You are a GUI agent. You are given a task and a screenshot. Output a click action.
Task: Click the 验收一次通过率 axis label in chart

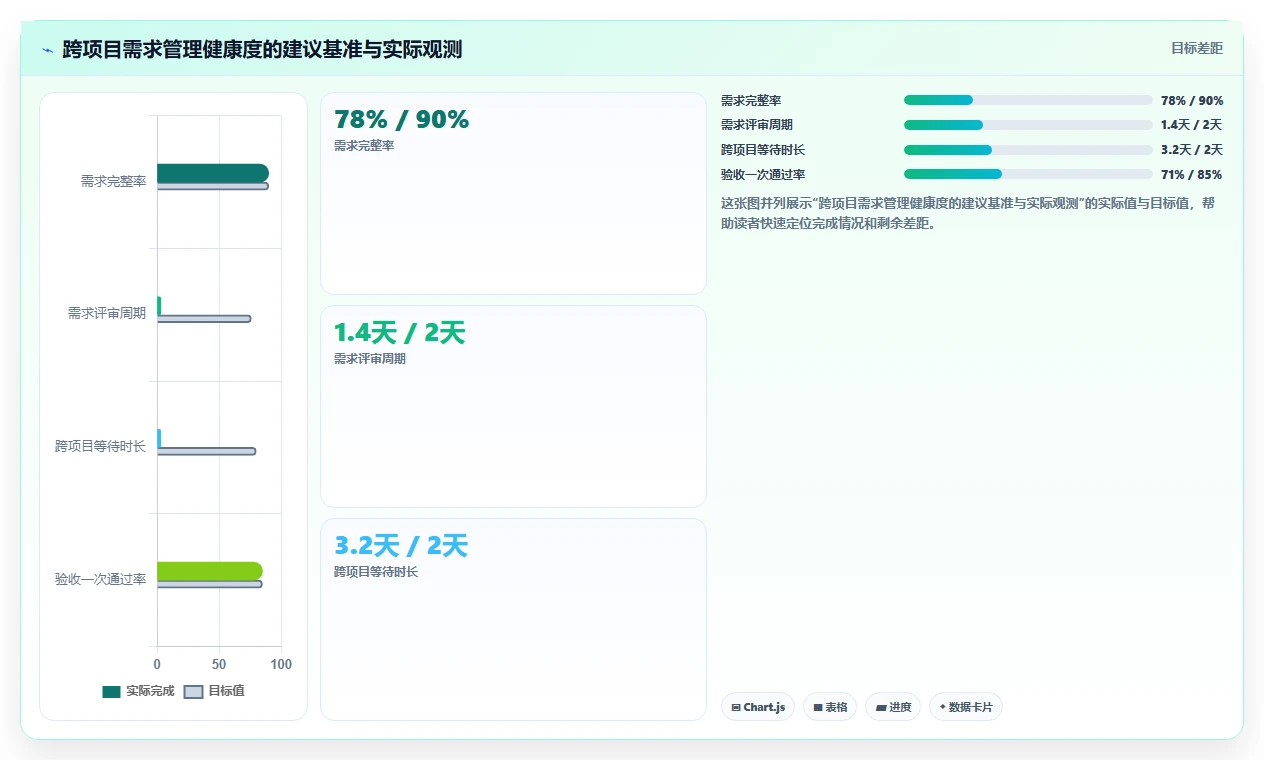coord(100,579)
